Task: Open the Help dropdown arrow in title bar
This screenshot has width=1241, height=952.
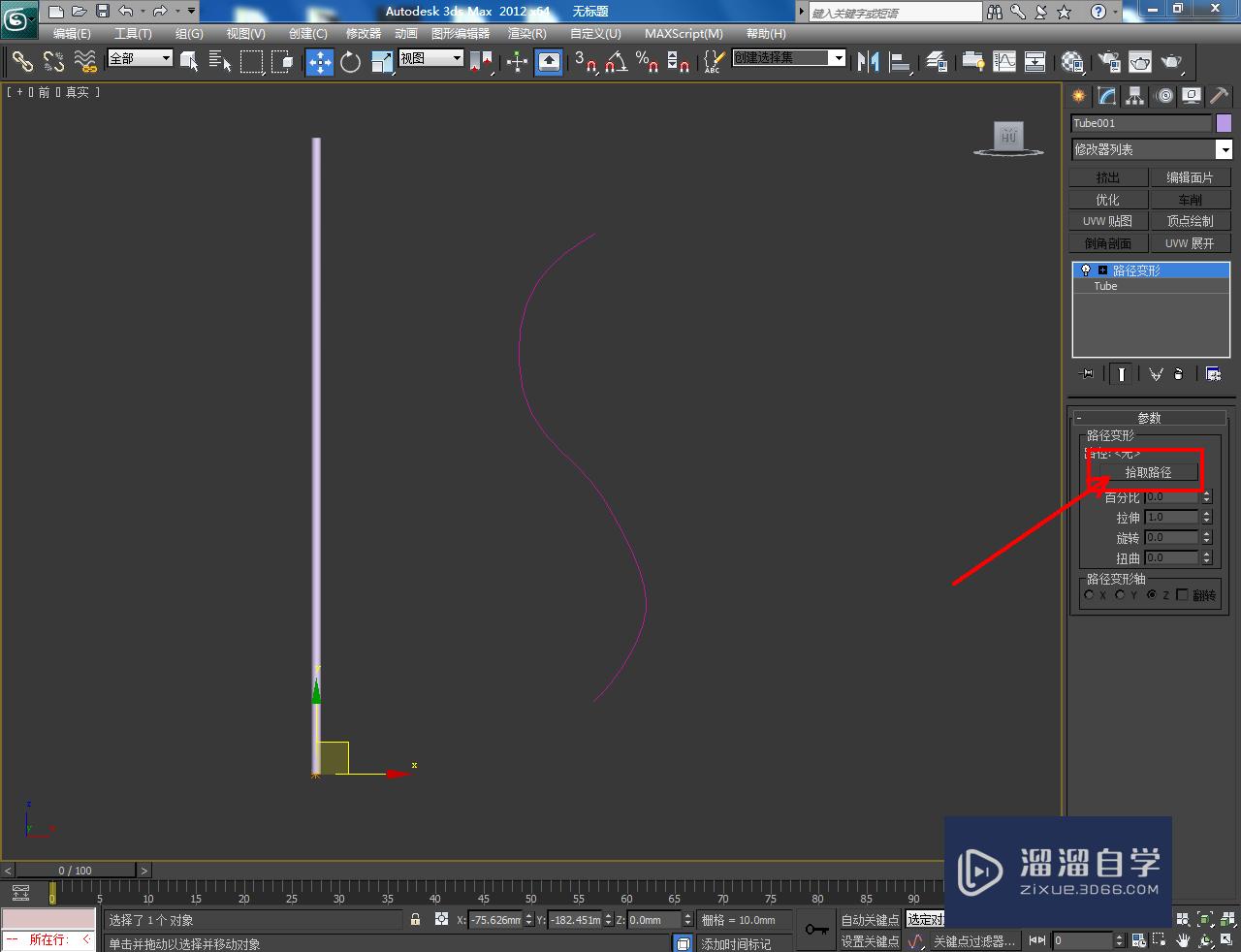Action: (x=1115, y=12)
